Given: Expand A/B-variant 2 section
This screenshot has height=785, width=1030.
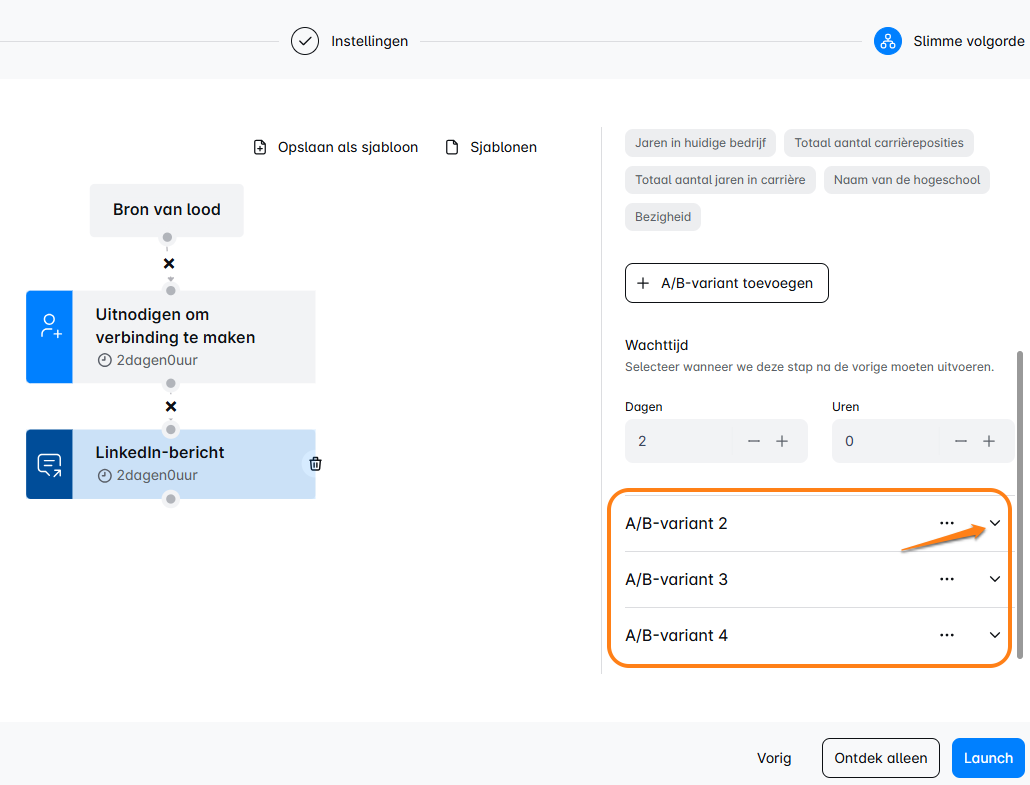Looking at the screenshot, I should coord(995,523).
